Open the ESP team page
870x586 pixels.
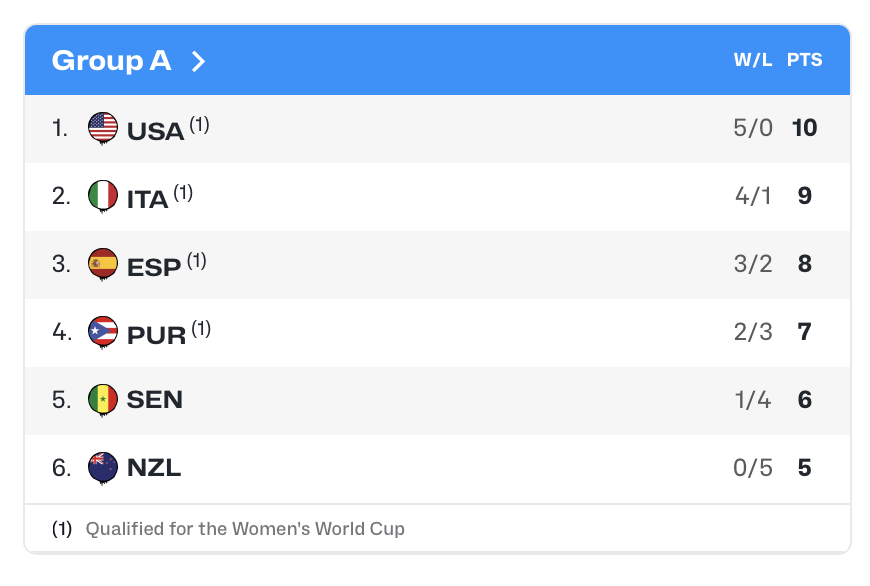(x=154, y=266)
